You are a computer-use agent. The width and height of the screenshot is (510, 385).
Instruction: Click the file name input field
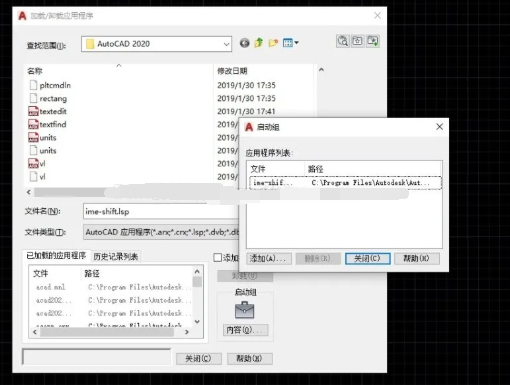[161, 211]
